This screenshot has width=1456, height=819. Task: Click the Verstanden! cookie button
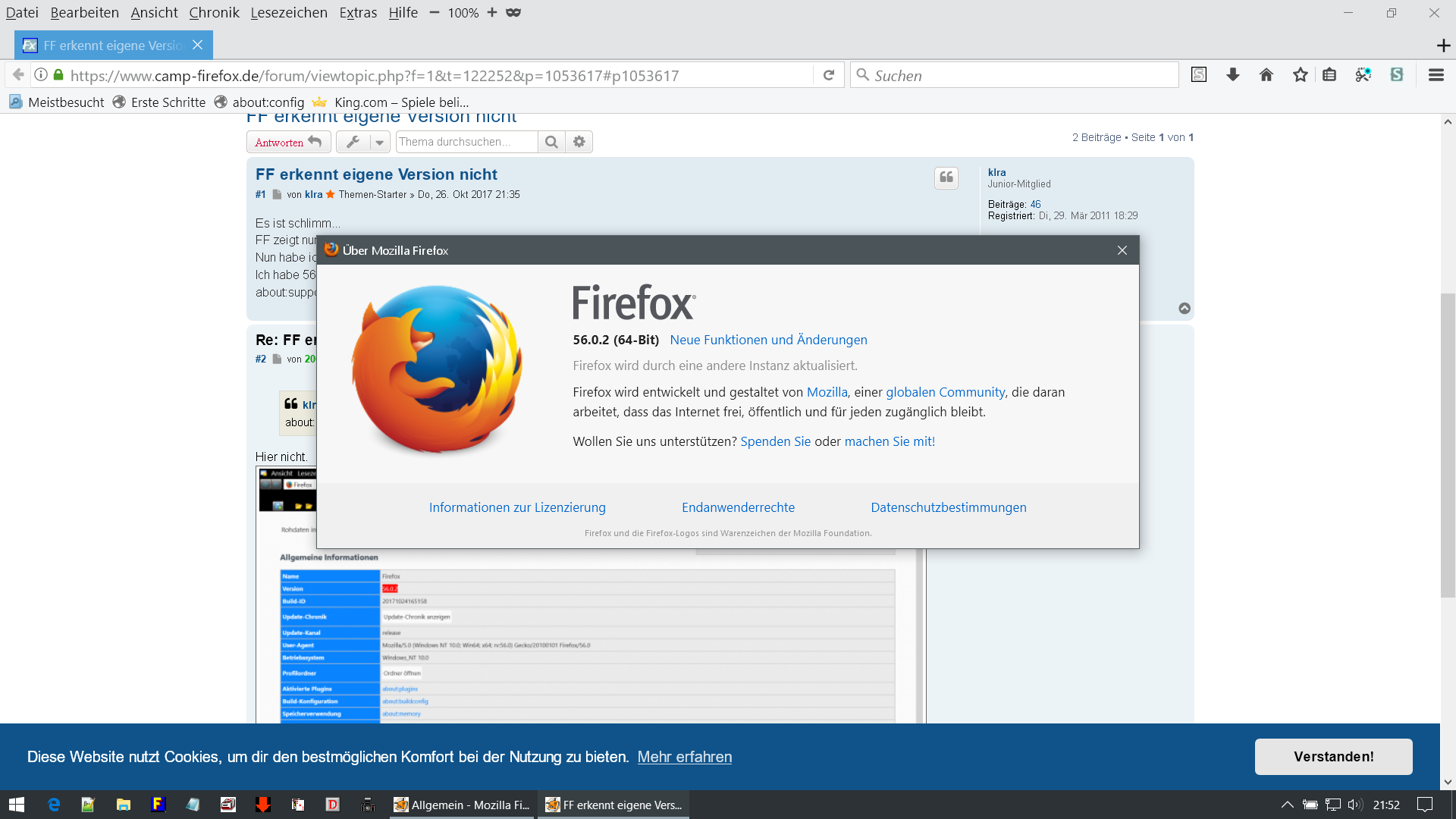[1333, 757]
